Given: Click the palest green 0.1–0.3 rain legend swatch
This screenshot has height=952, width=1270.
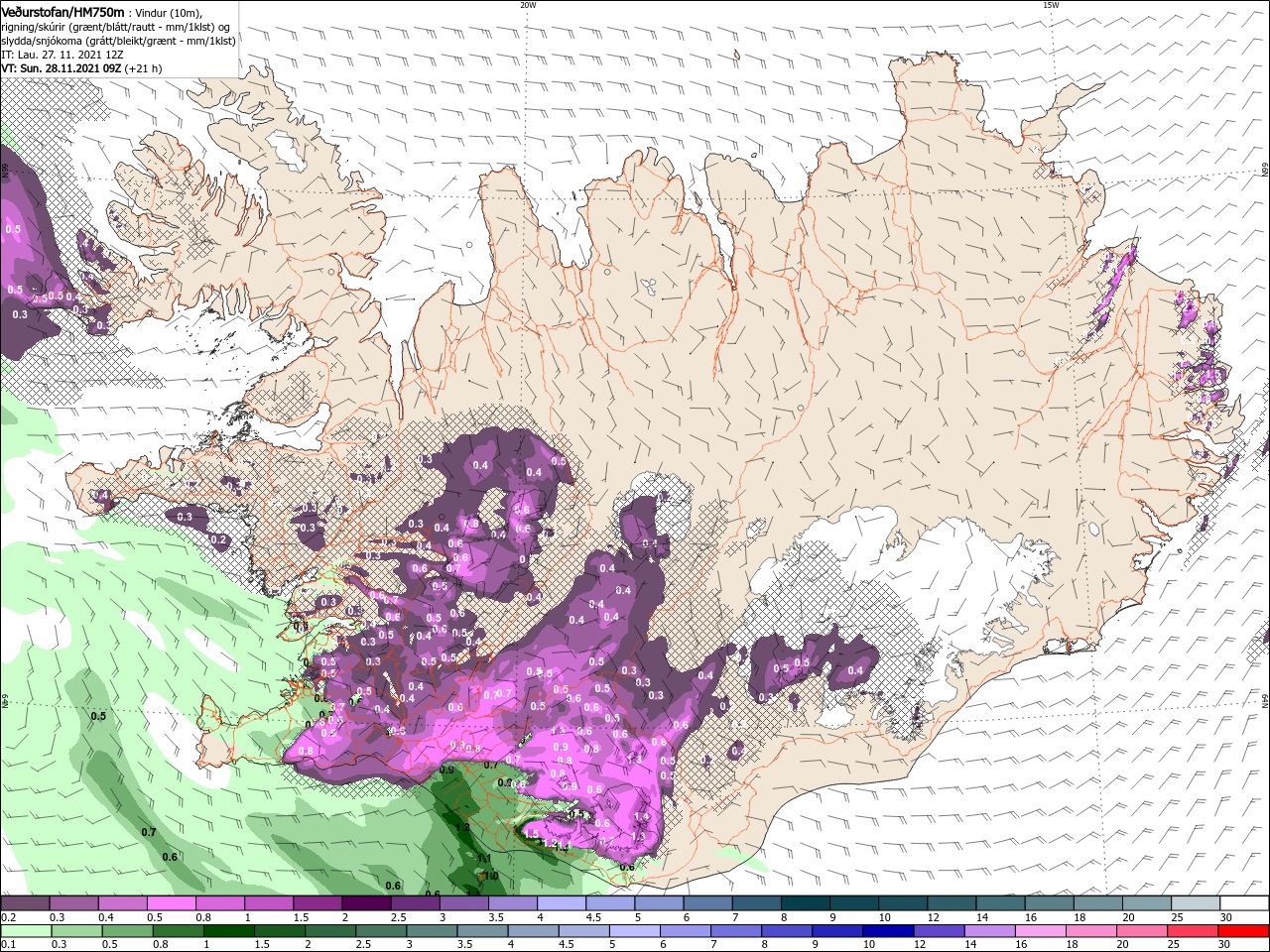Looking at the screenshot, I should coord(24,931).
